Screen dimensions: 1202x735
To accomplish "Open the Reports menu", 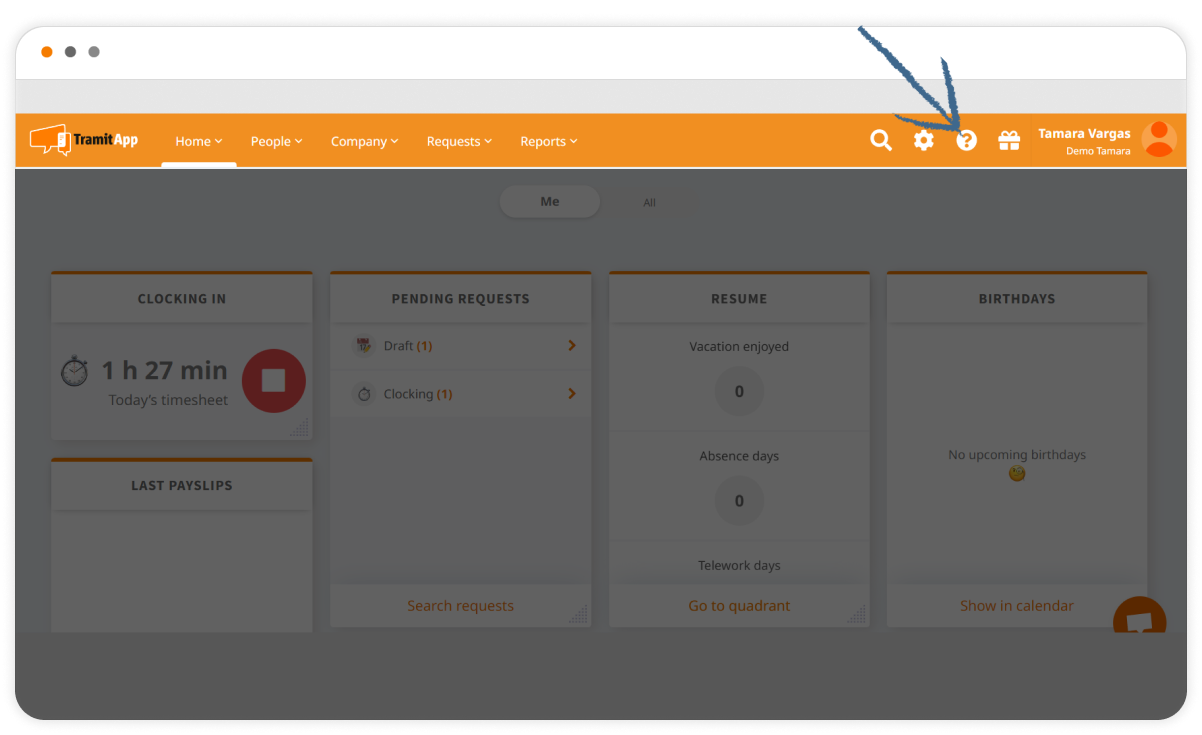I will coord(548,142).
